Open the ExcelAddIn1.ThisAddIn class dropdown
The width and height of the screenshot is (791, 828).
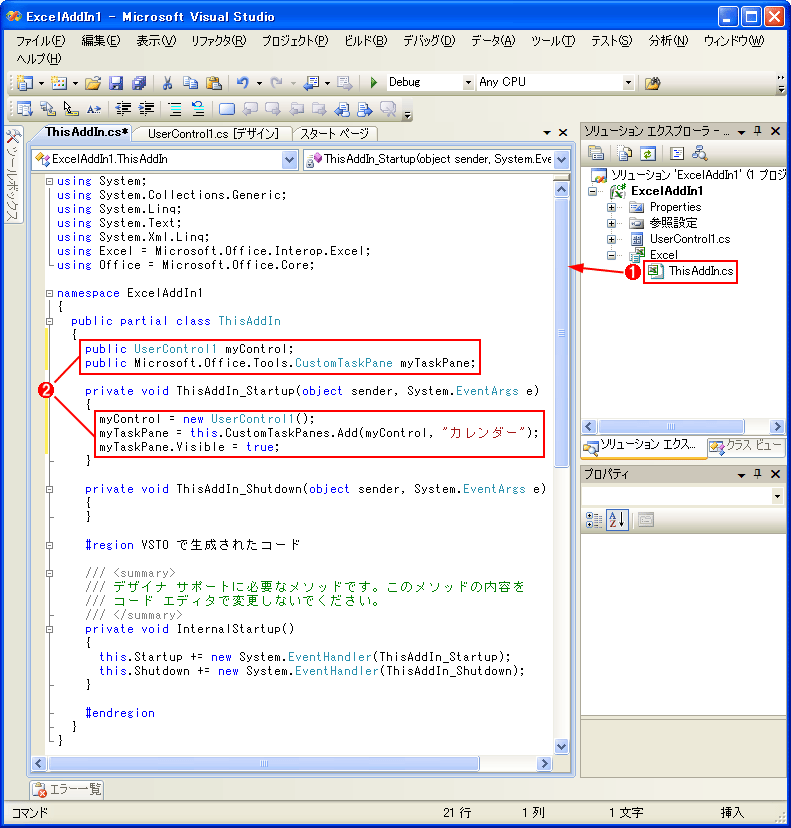[289, 159]
